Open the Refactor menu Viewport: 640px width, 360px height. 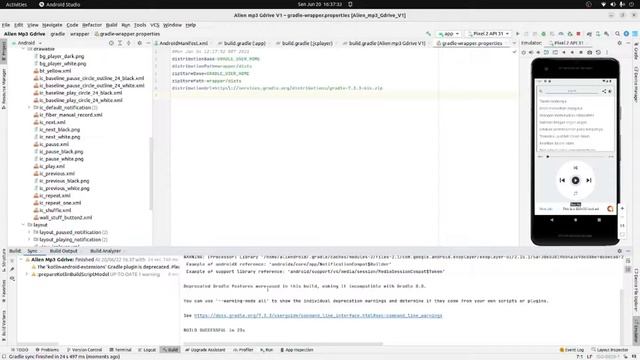pos(92,25)
